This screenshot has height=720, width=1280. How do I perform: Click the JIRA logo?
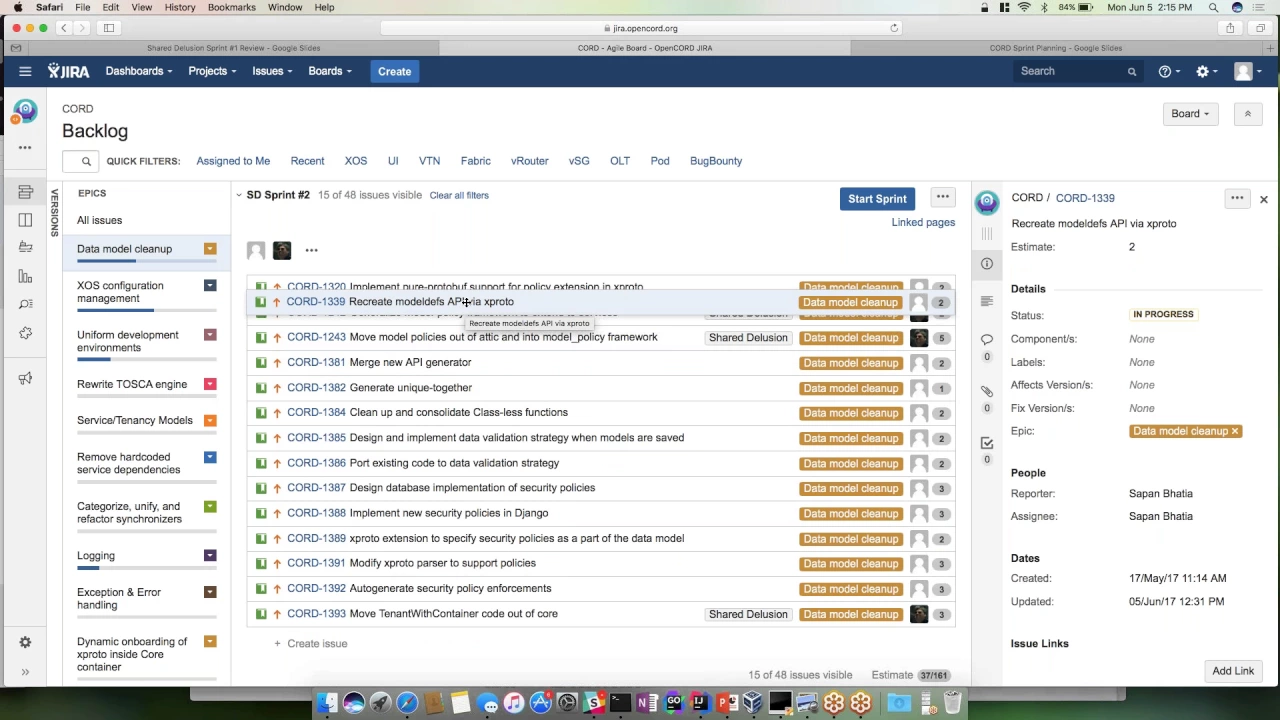tap(69, 71)
